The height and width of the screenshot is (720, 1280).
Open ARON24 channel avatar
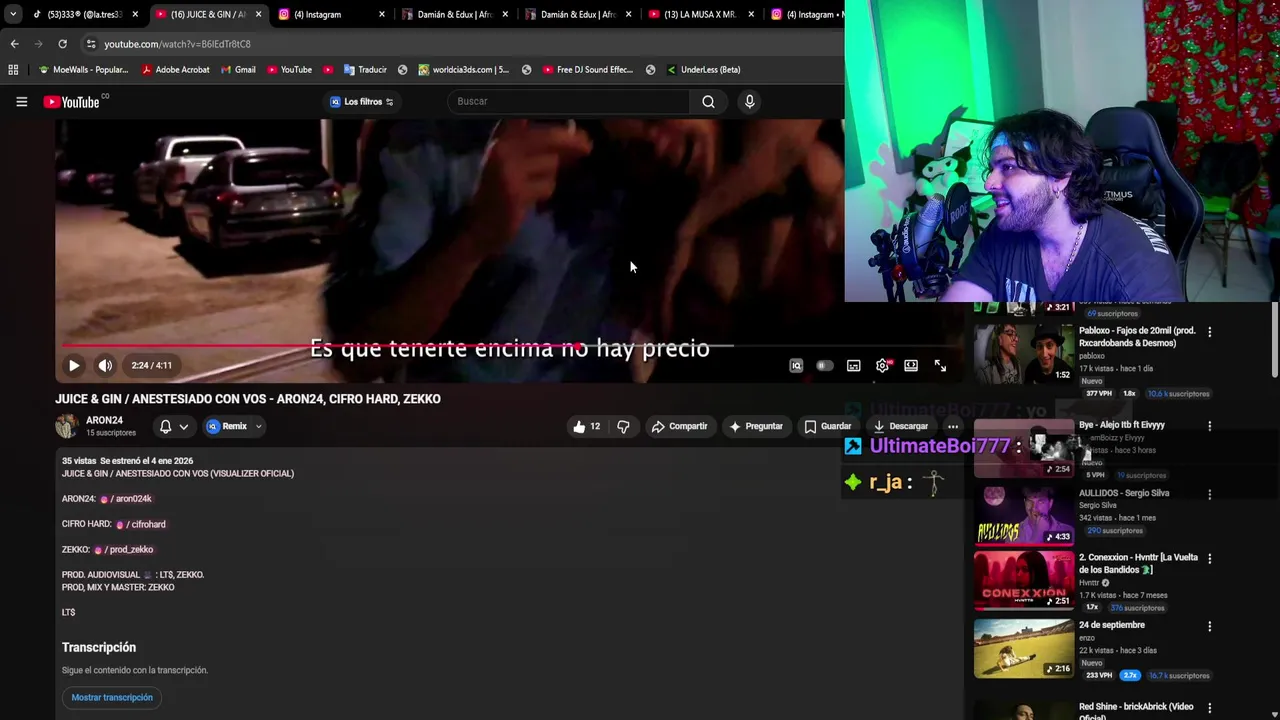[67, 426]
